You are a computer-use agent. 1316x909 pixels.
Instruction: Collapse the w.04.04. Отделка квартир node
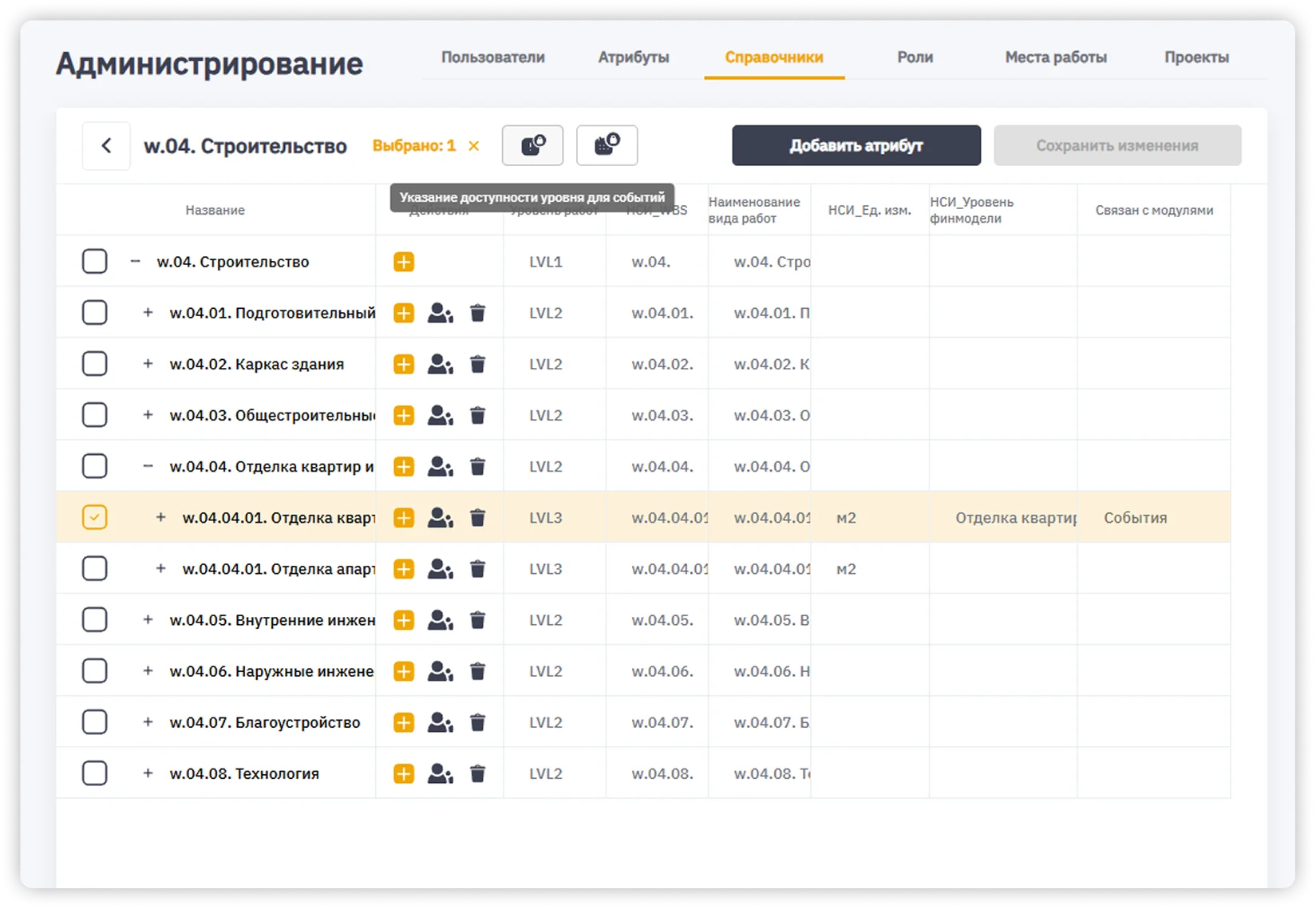click(x=148, y=467)
